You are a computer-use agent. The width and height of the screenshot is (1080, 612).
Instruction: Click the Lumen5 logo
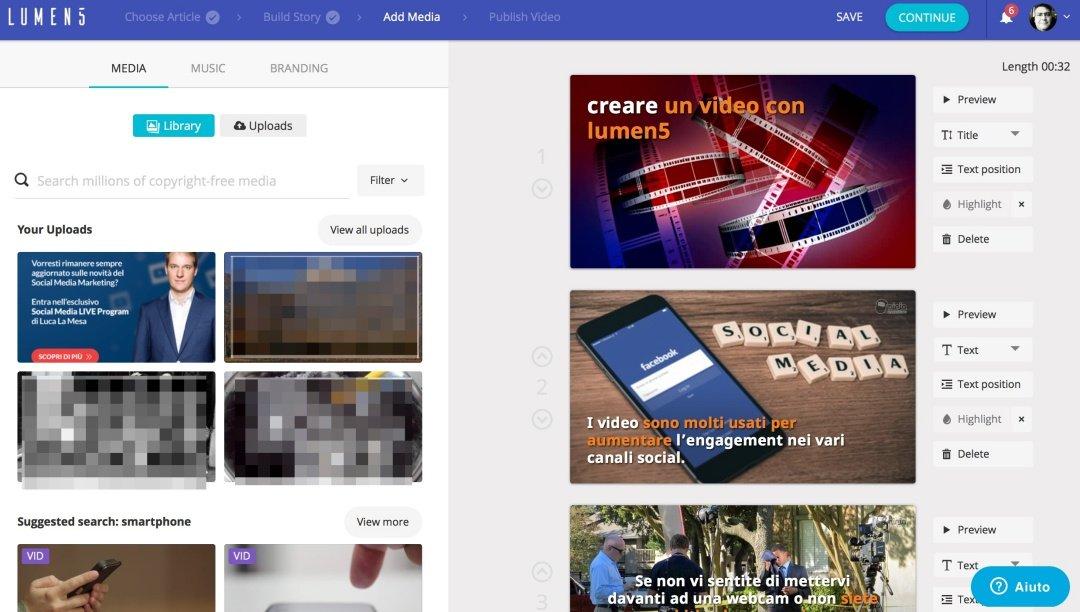(x=47, y=17)
